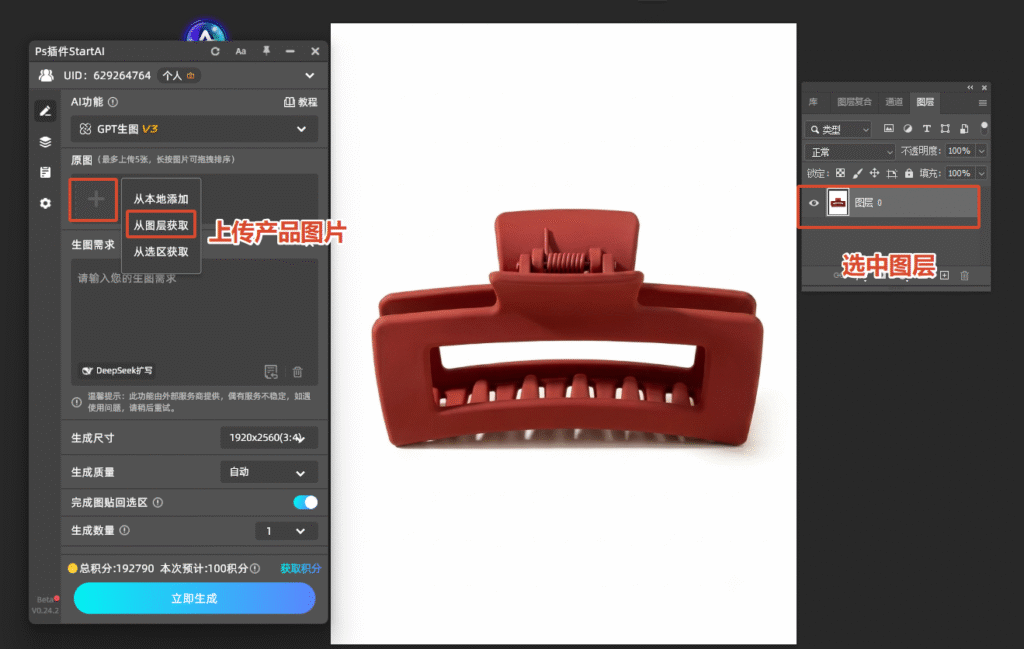Choose 从选区获取 from the menu
Screen dimensions: 1024x649
point(161,251)
